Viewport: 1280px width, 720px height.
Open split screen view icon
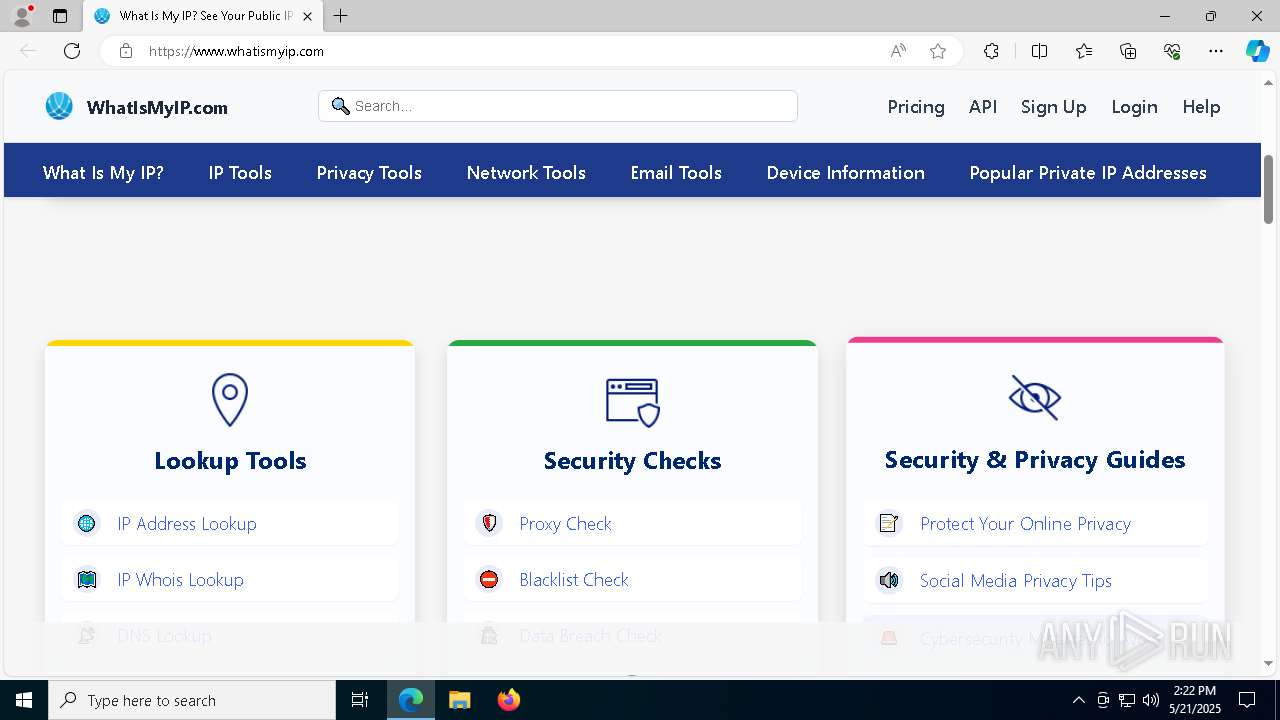click(1039, 51)
